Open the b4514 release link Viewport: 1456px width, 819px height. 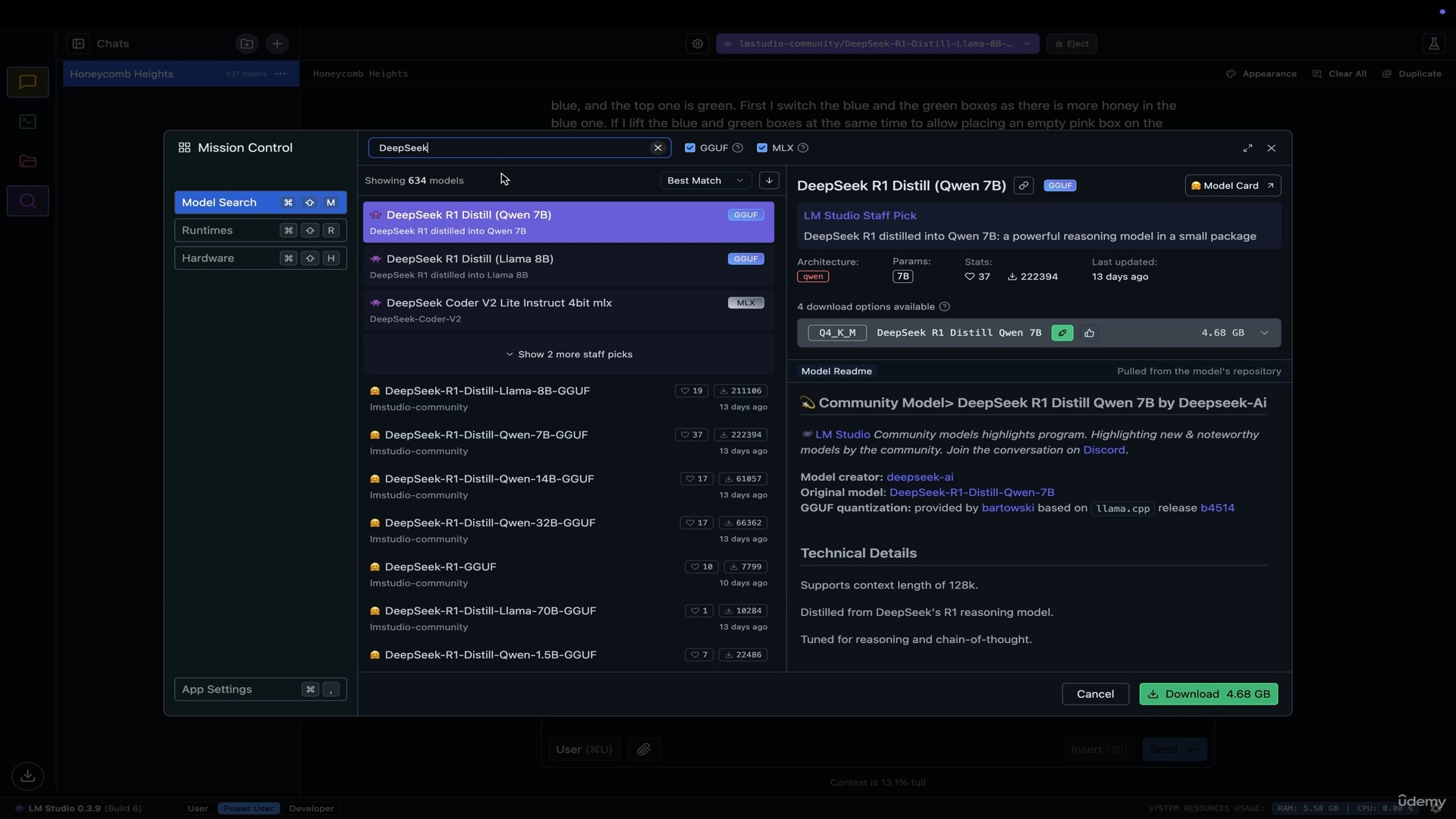1217,508
